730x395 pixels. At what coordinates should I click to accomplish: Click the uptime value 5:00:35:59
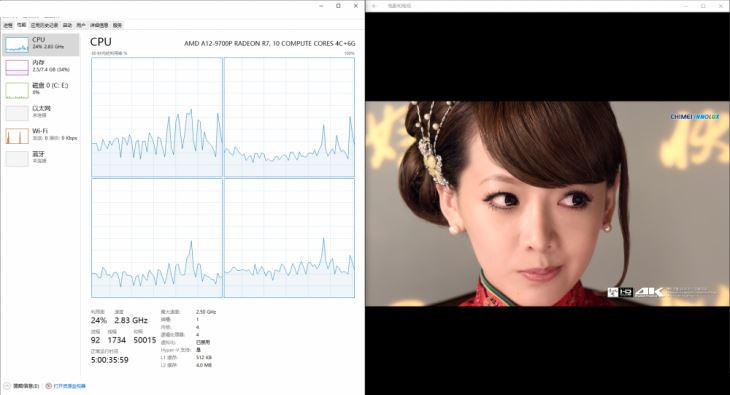[x=109, y=360]
